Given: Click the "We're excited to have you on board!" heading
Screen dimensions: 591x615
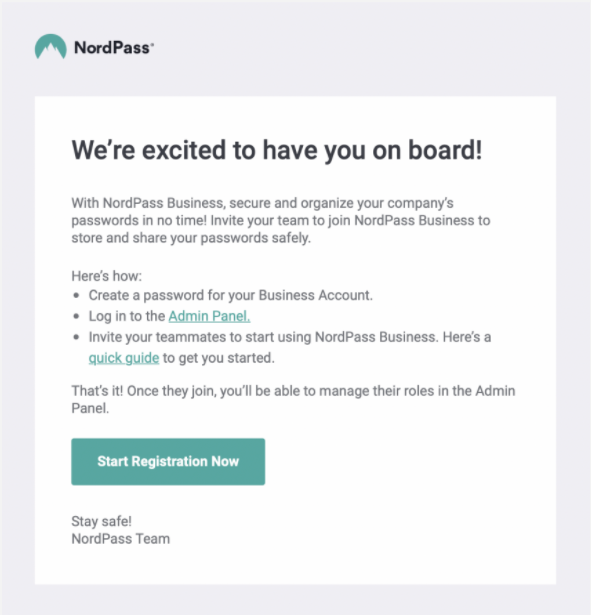Looking at the screenshot, I should point(277,150).
